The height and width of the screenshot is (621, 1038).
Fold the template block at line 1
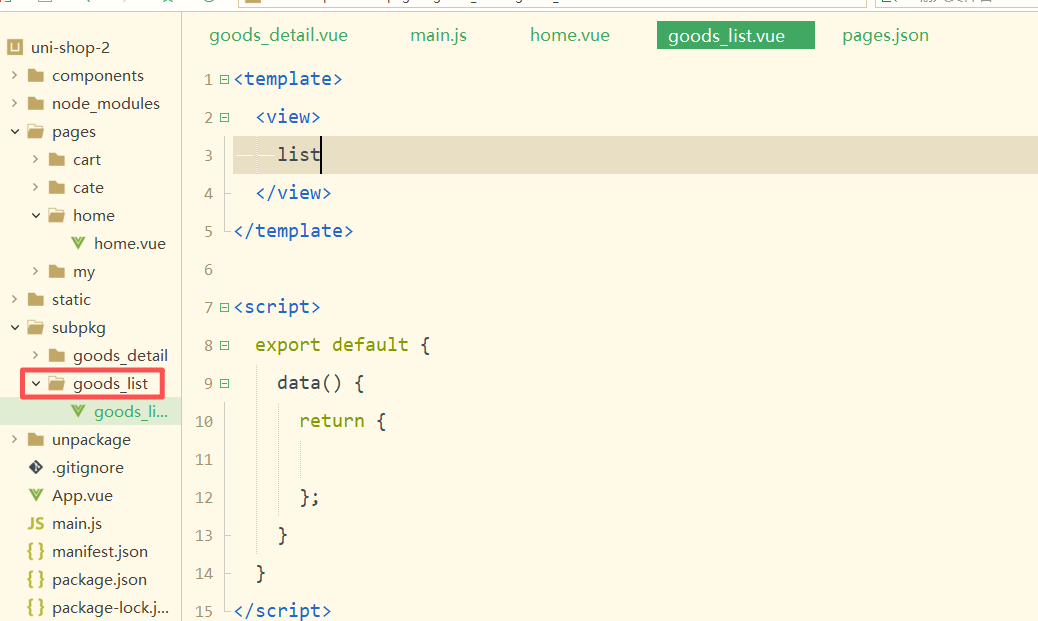(x=224, y=79)
